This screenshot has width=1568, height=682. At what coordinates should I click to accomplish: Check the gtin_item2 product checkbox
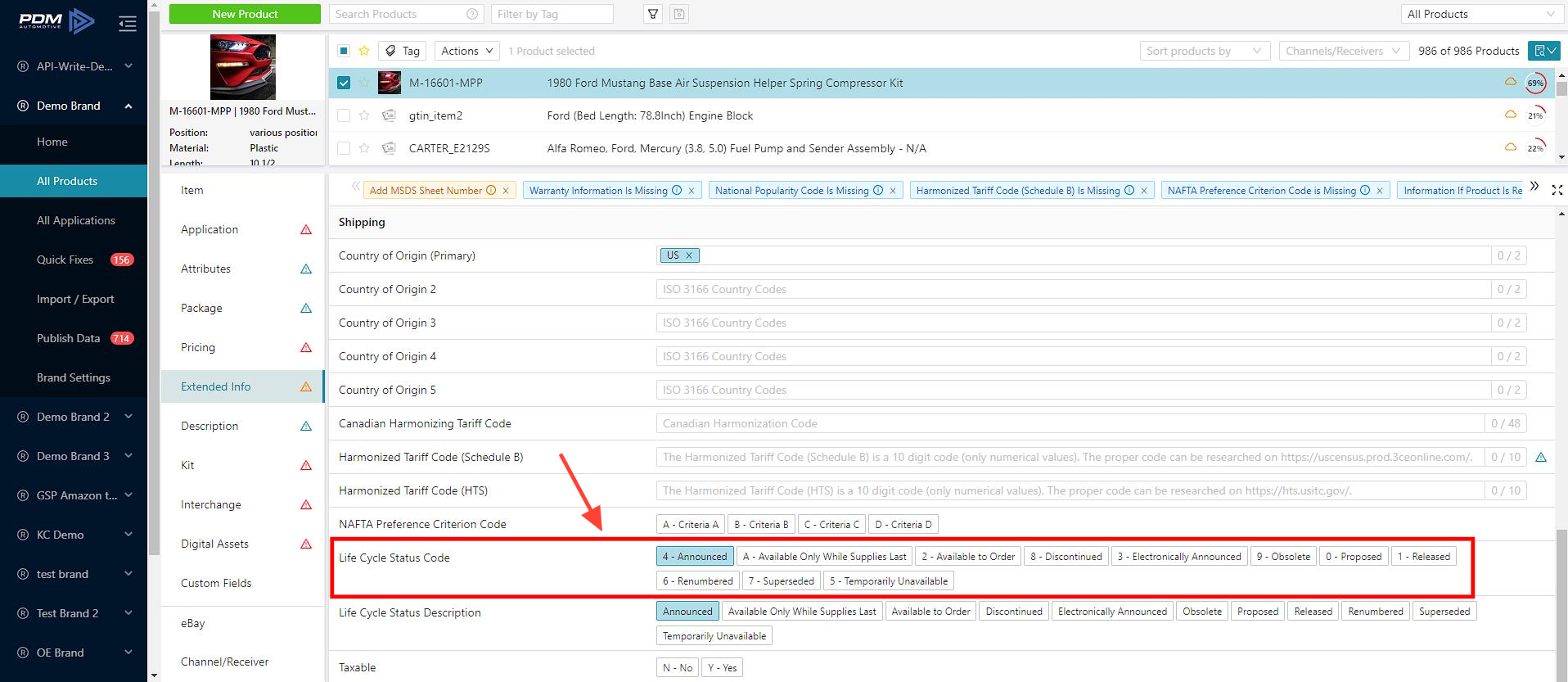(344, 115)
